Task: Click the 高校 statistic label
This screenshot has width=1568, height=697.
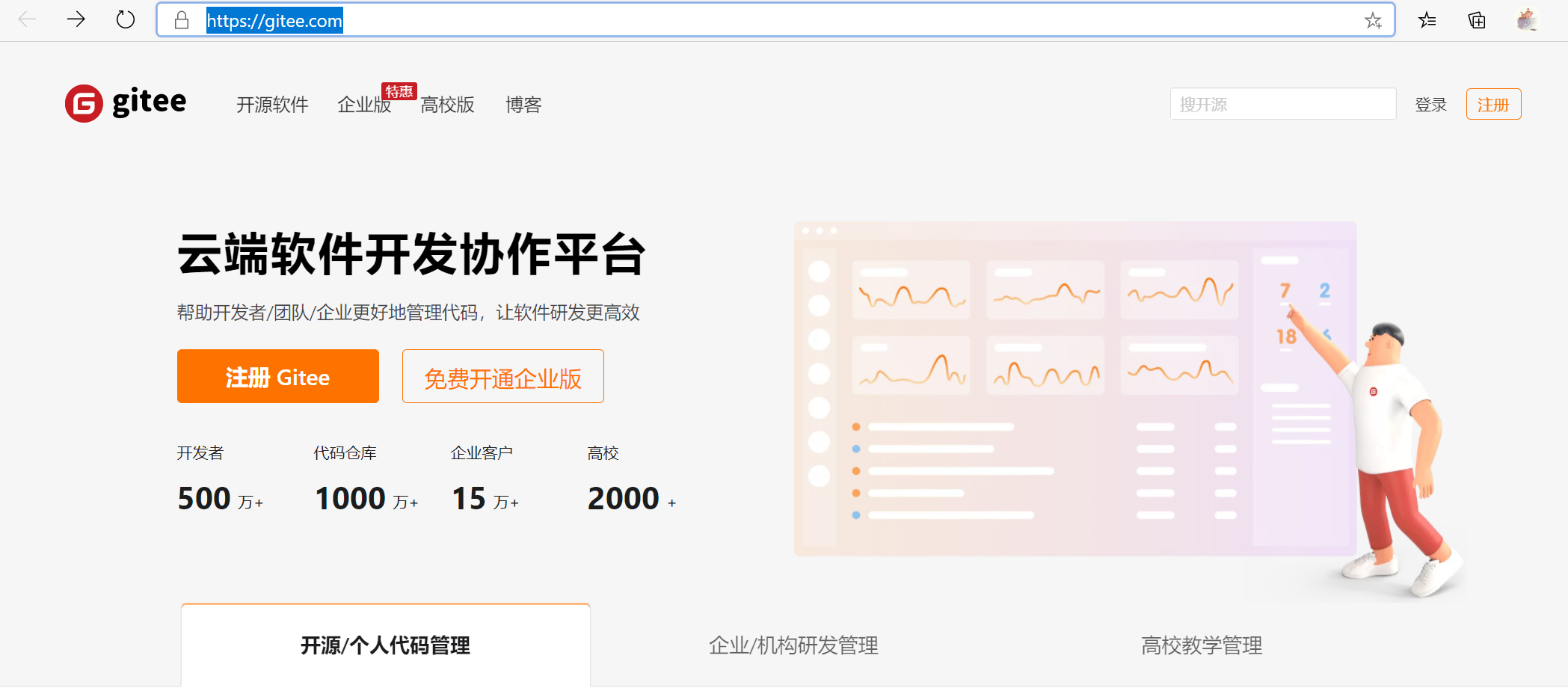Action: 603,452
